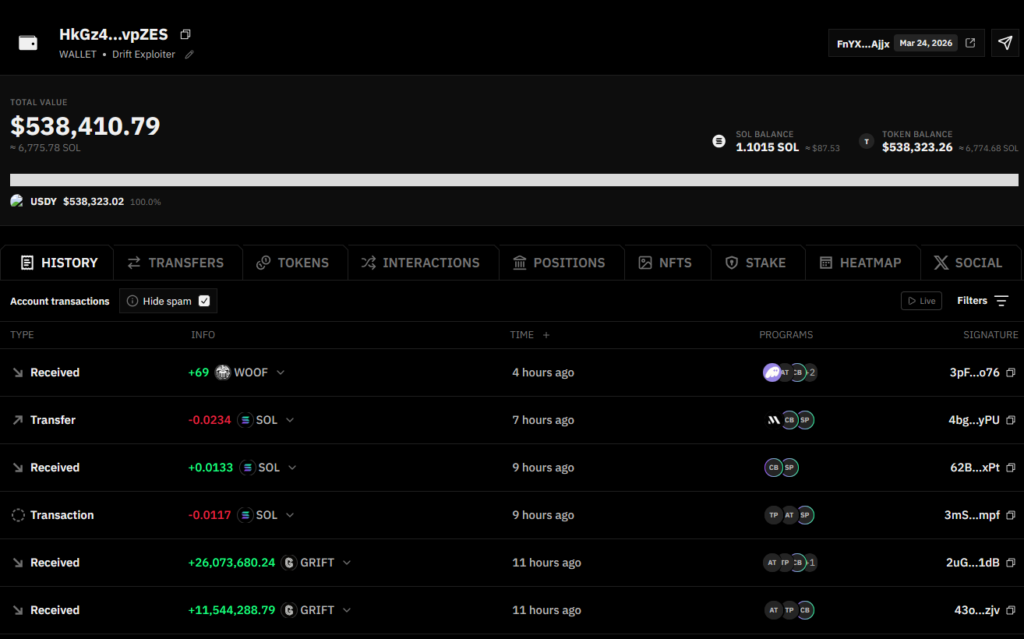
Task: Open the Filters menu
Action: [x=982, y=301]
